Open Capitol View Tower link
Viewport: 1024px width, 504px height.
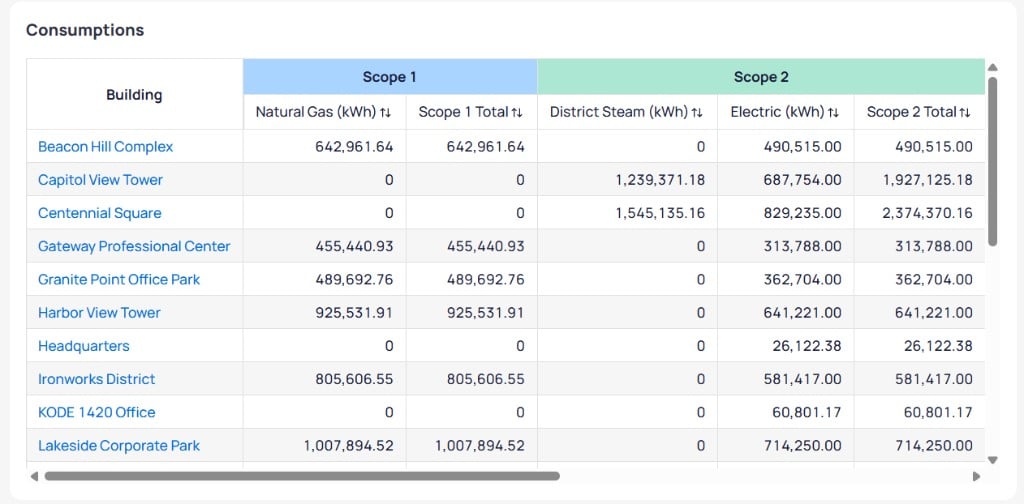101,180
